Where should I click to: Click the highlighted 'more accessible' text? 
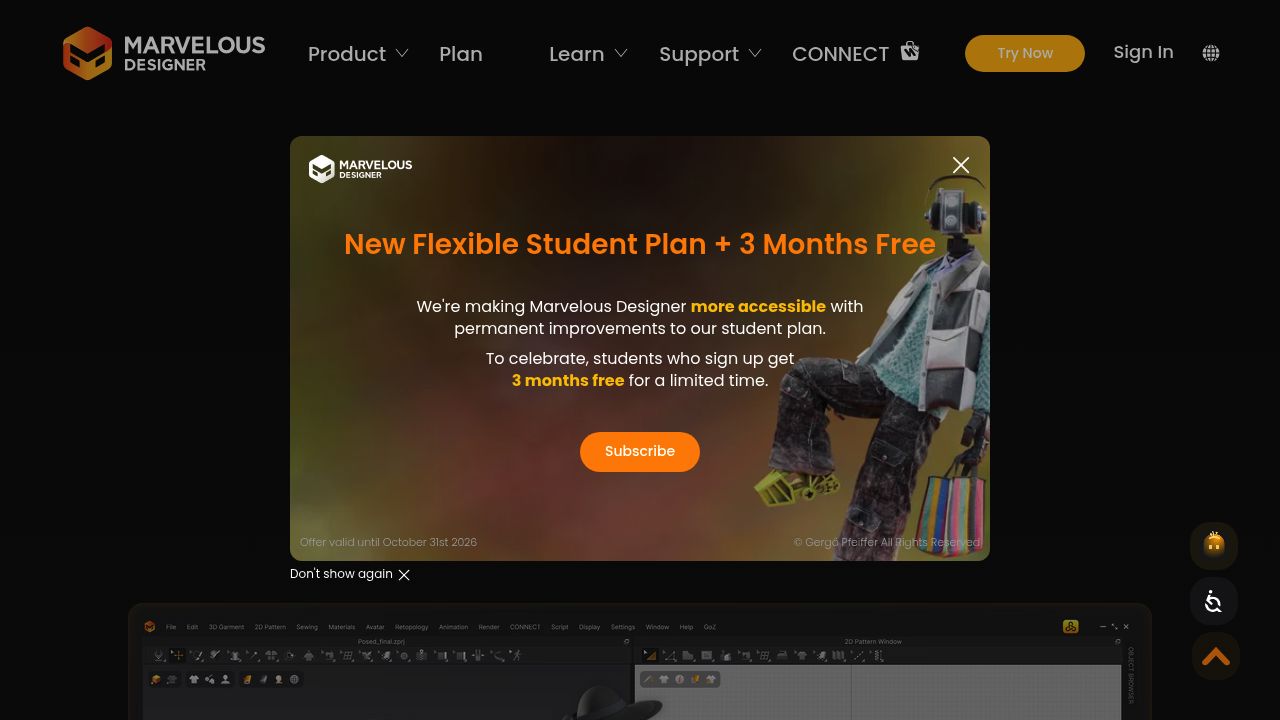pyautogui.click(x=758, y=306)
